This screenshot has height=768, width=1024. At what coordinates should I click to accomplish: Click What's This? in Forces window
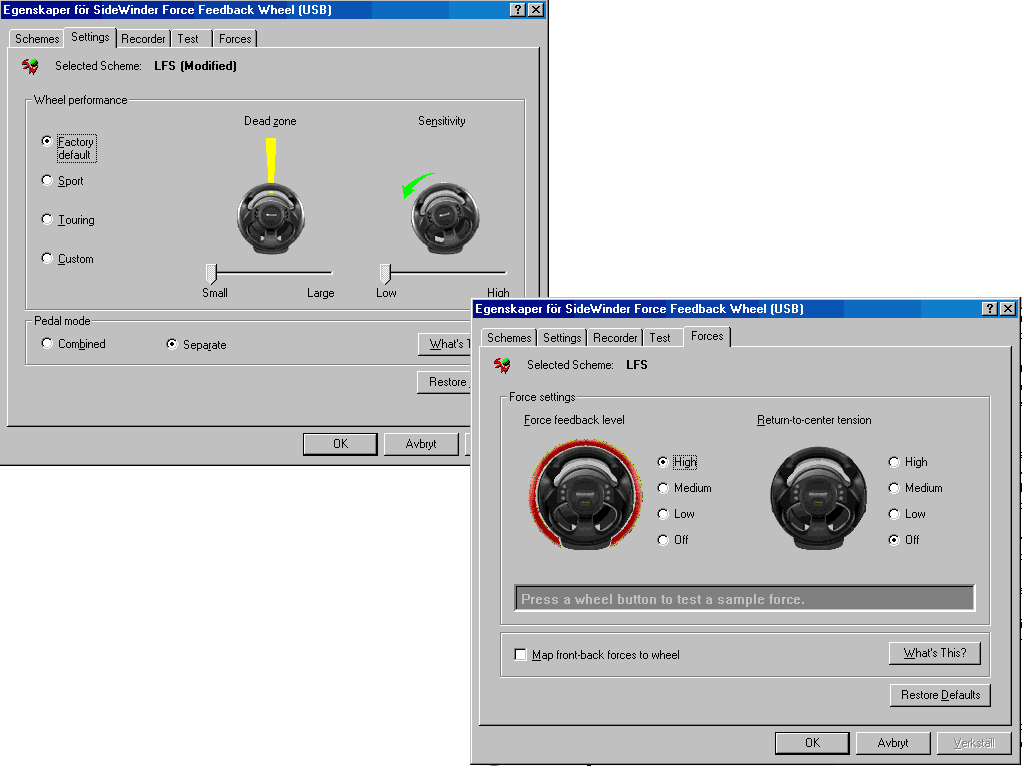(935, 653)
